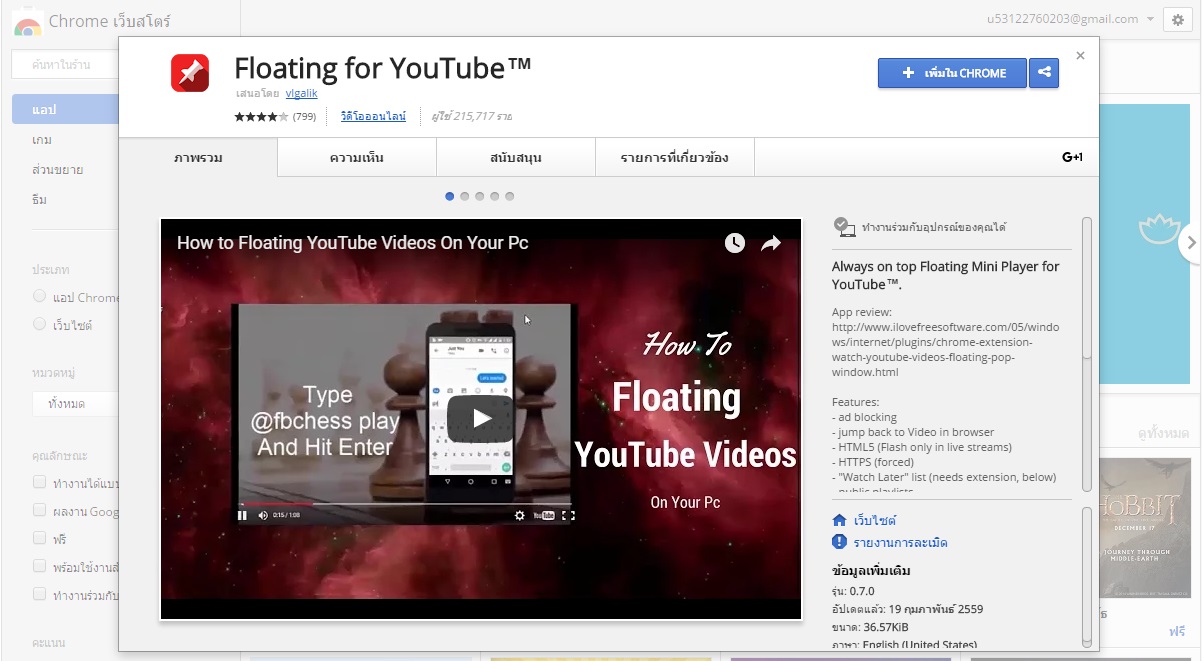1203x661 pixels.
Task: Click the app review URL text
Action: [x=945, y=349]
